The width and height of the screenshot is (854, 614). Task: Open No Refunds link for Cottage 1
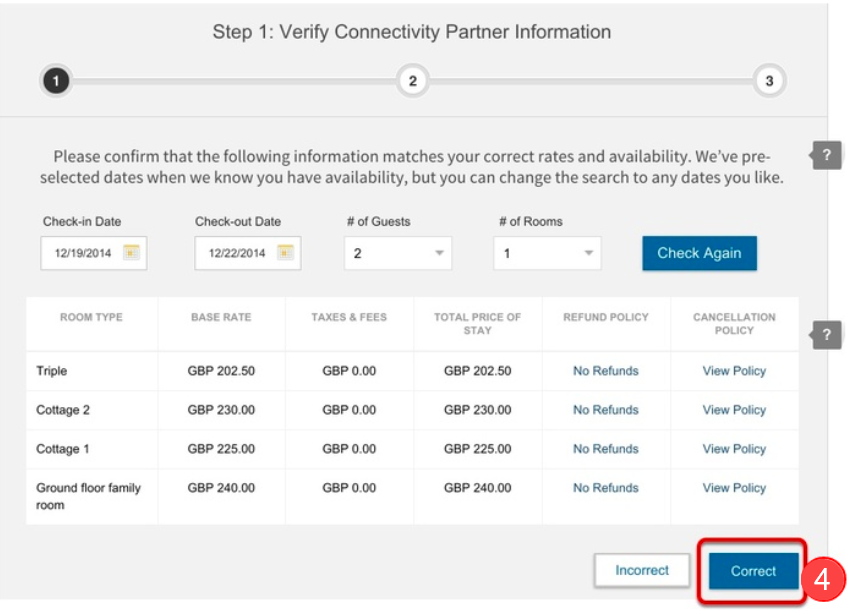(605, 449)
